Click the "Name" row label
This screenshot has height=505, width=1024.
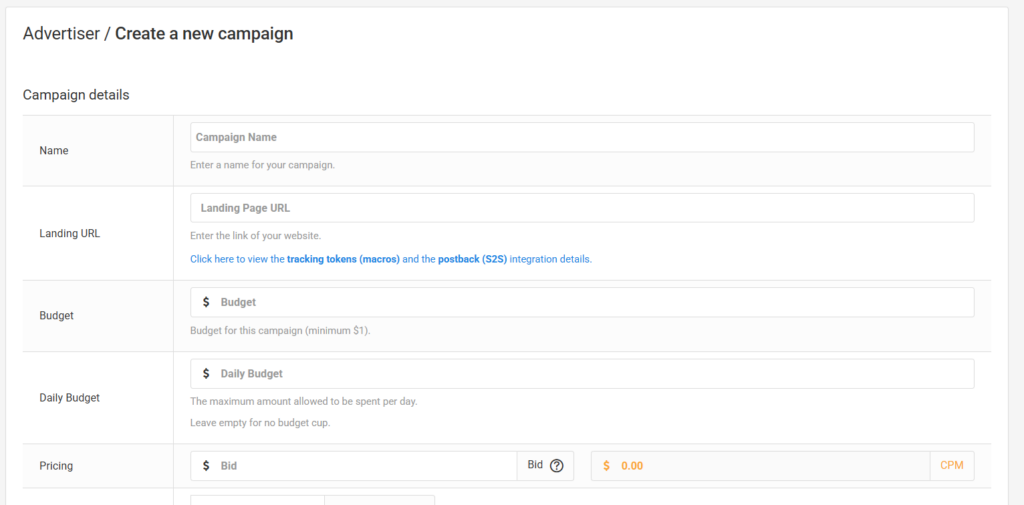coord(54,150)
